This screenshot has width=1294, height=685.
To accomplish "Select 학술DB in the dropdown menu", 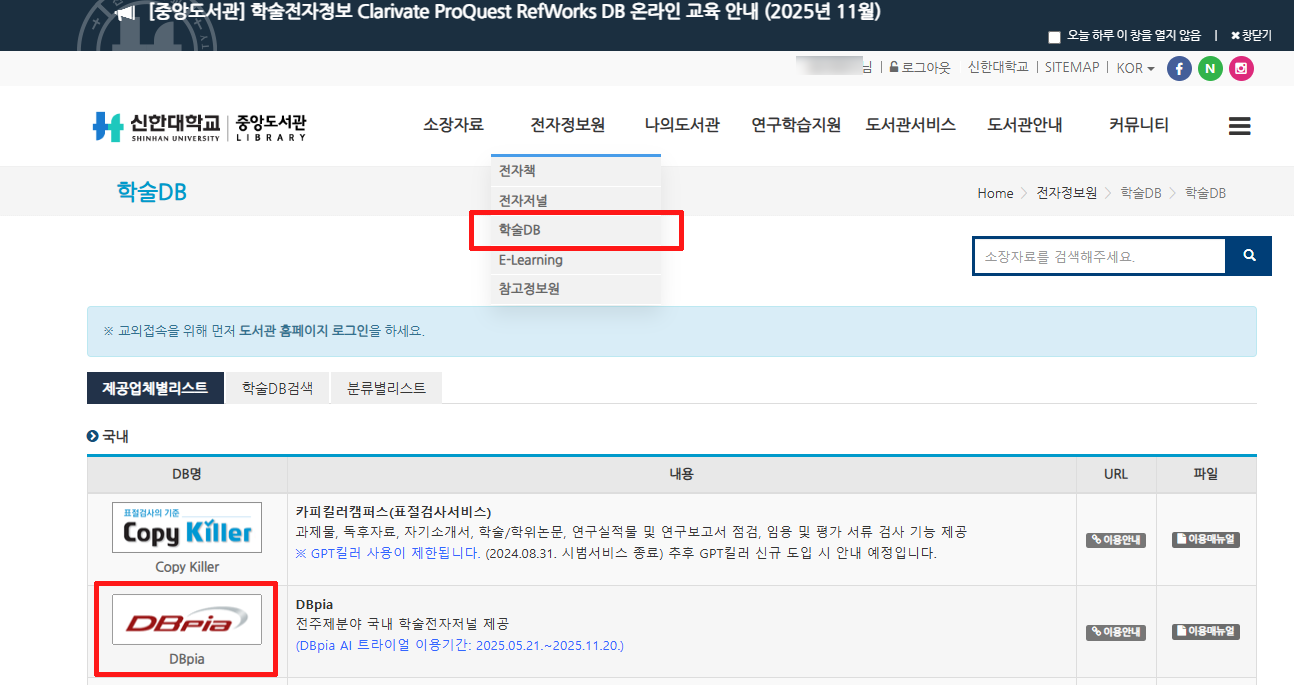I will [520, 230].
